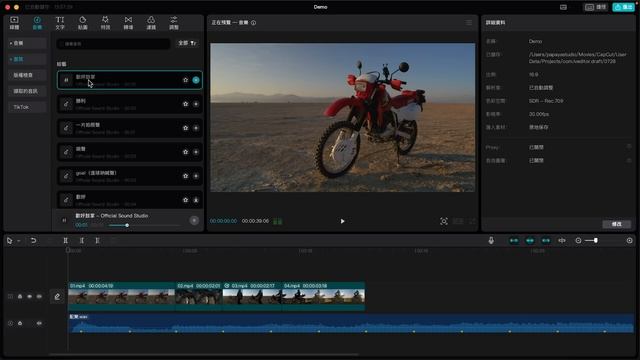
Task: Open the Filters tab with three circles
Action: (151, 23)
